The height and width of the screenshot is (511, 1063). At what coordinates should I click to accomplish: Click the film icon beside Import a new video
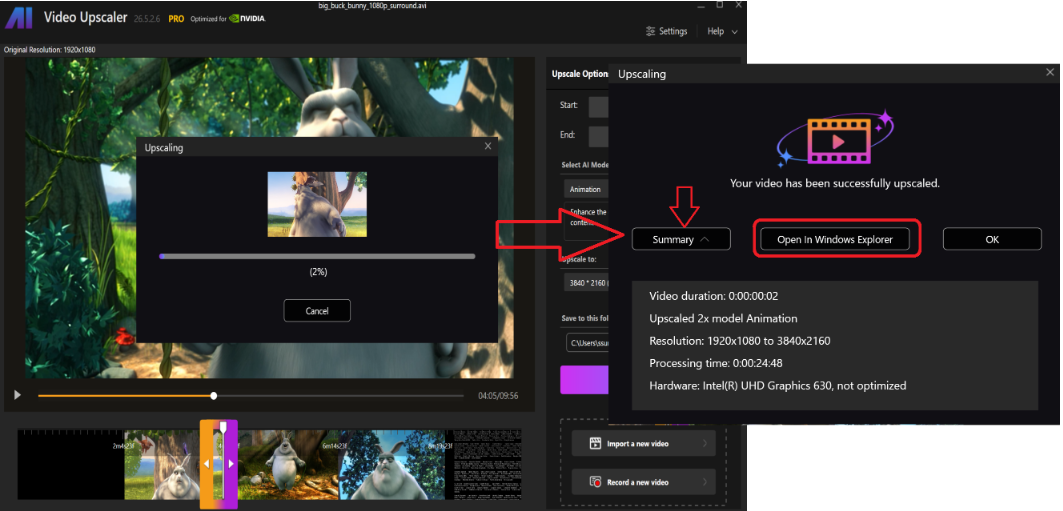click(595, 444)
